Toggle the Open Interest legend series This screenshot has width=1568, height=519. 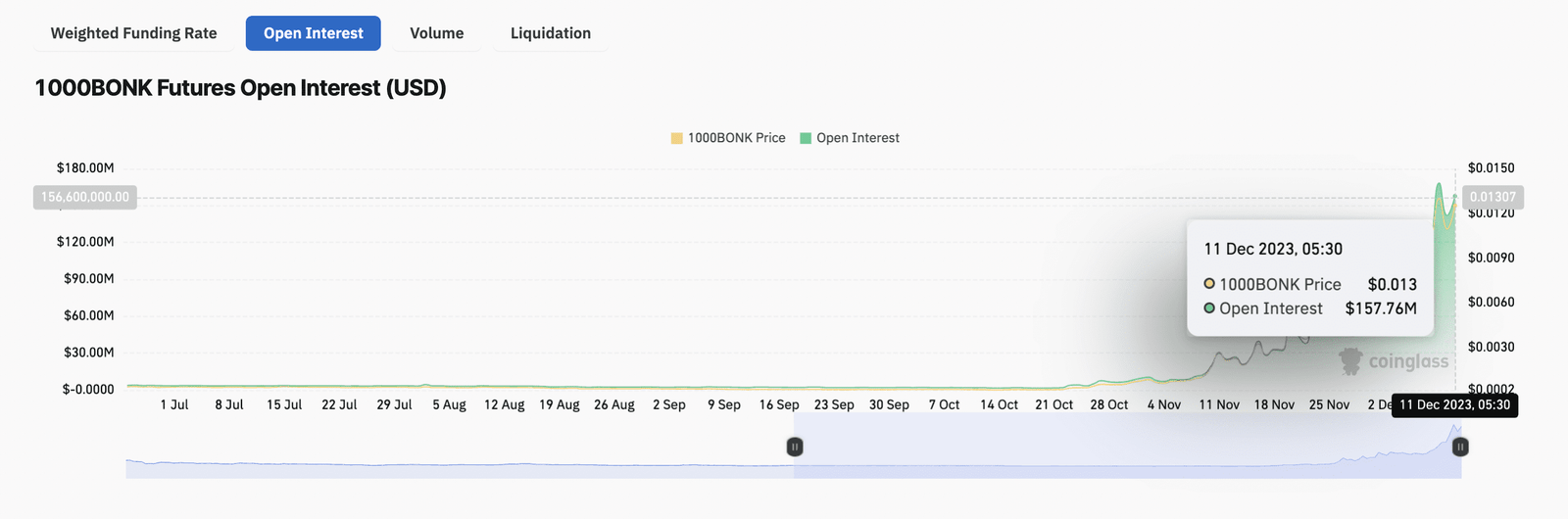click(850, 138)
